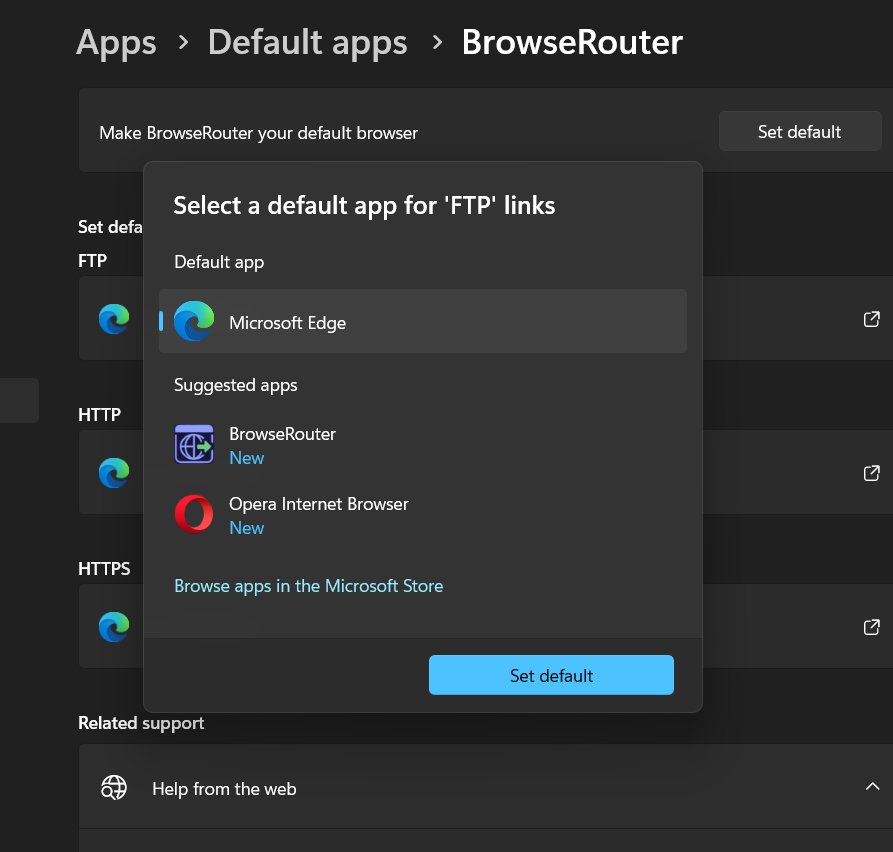Choose the Opera Internet Browser icon
893x852 pixels.
point(194,514)
